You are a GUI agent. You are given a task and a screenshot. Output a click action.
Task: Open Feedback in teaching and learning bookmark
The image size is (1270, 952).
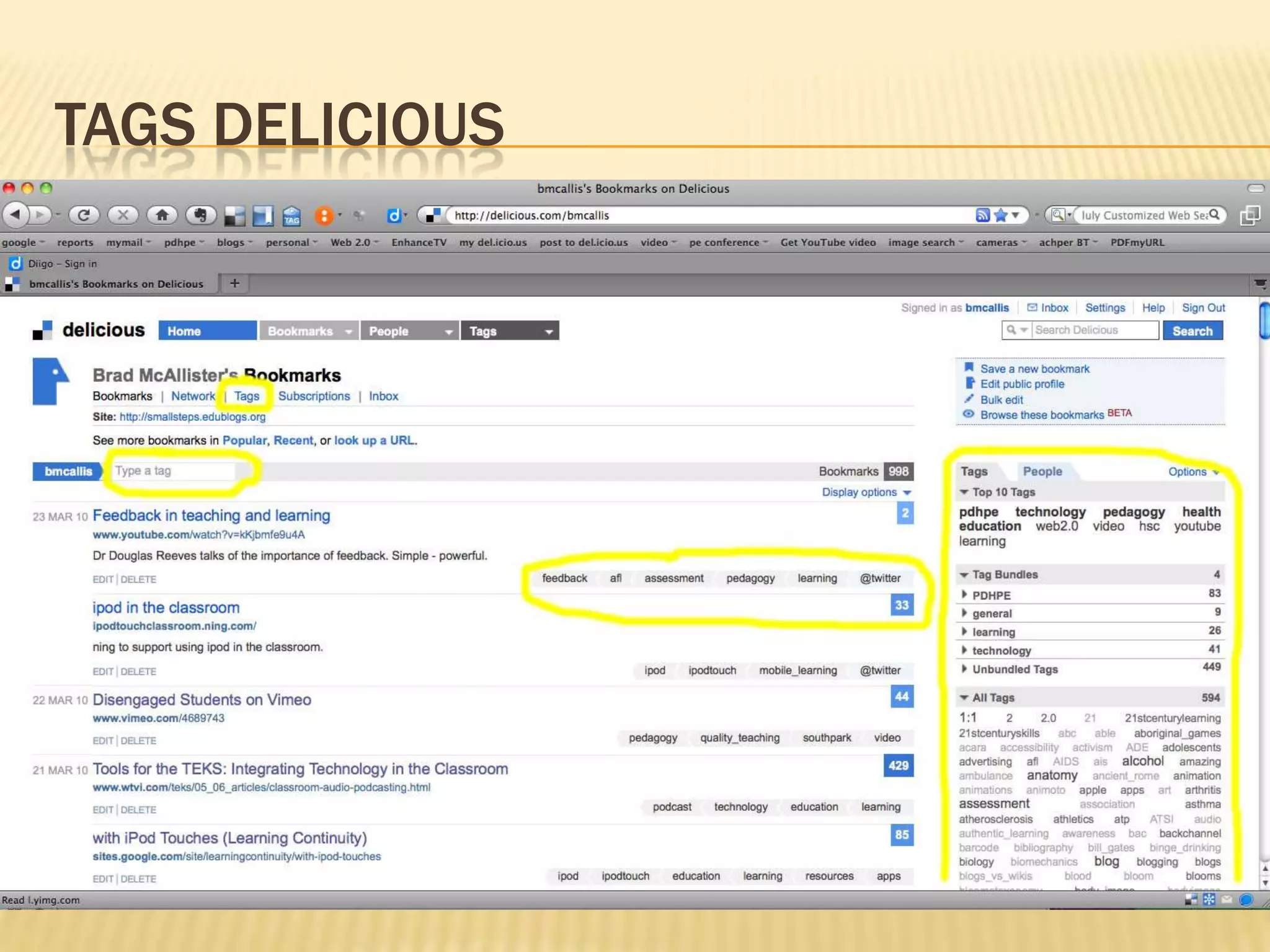tap(211, 516)
